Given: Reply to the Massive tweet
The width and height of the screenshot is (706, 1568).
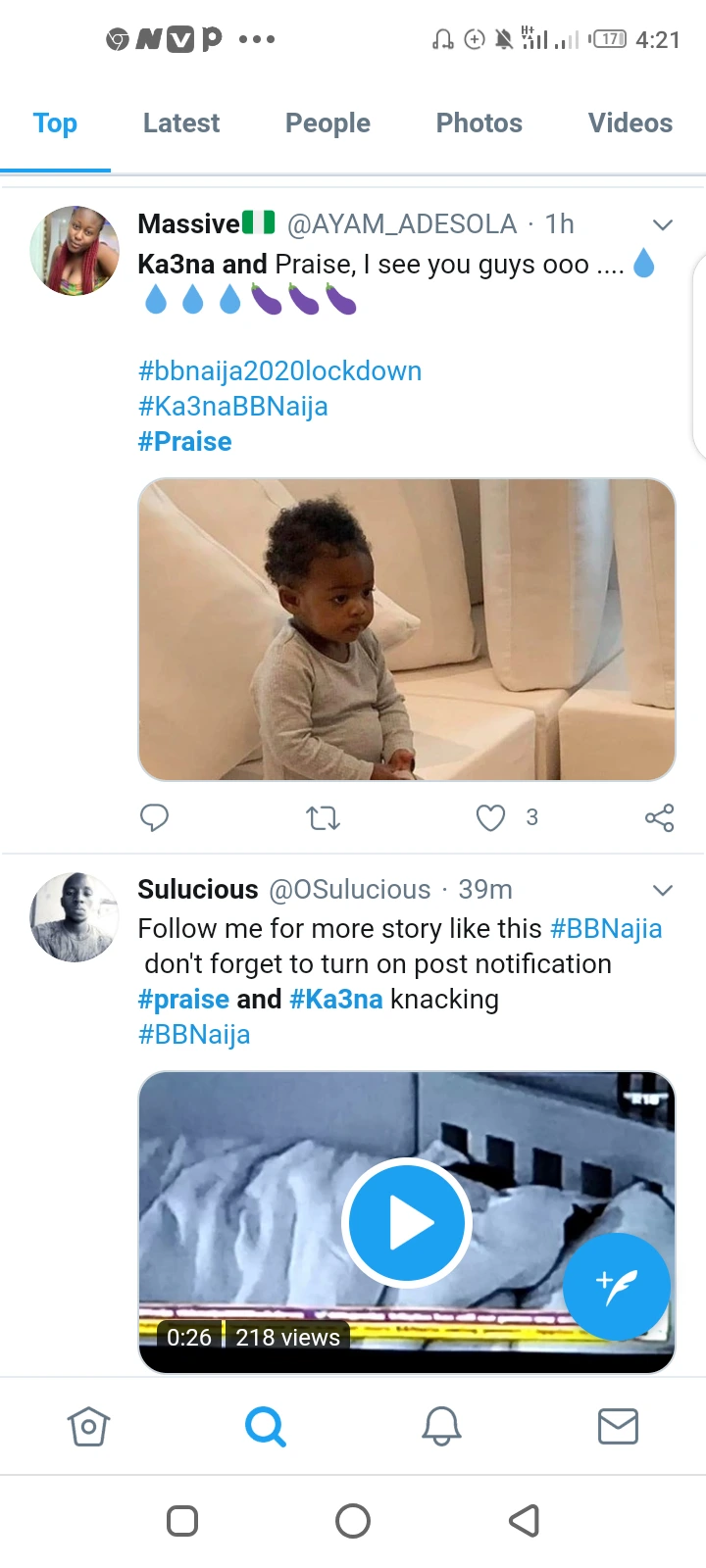Looking at the screenshot, I should pyautogui.click(x=154, y=817).
